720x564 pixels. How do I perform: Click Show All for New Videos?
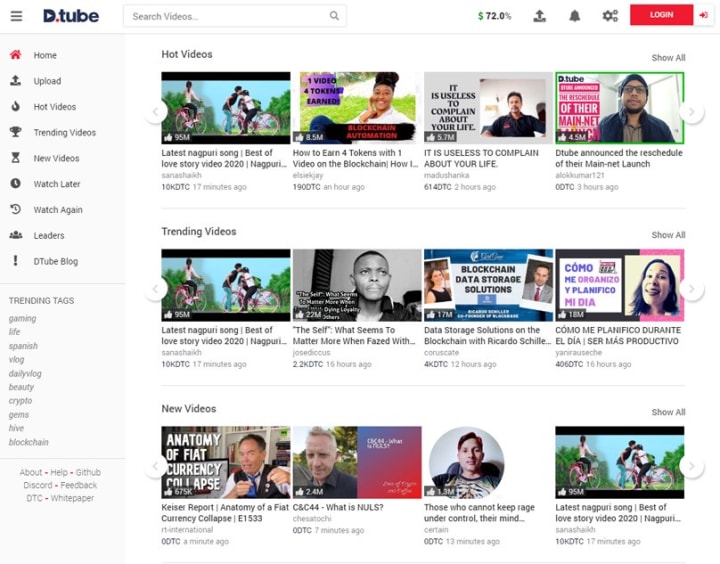pos(668,412)
